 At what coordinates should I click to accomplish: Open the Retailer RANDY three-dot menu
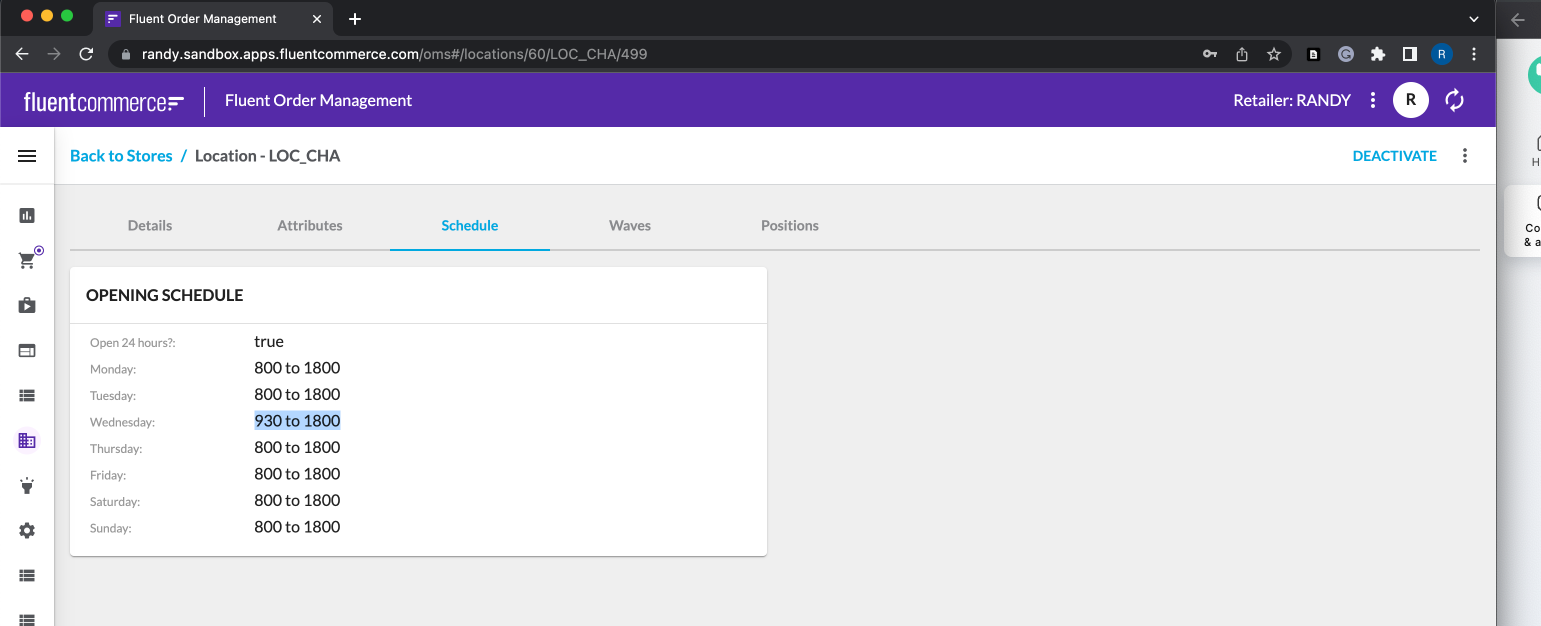pyautogui.click(x=1373, y=100)
